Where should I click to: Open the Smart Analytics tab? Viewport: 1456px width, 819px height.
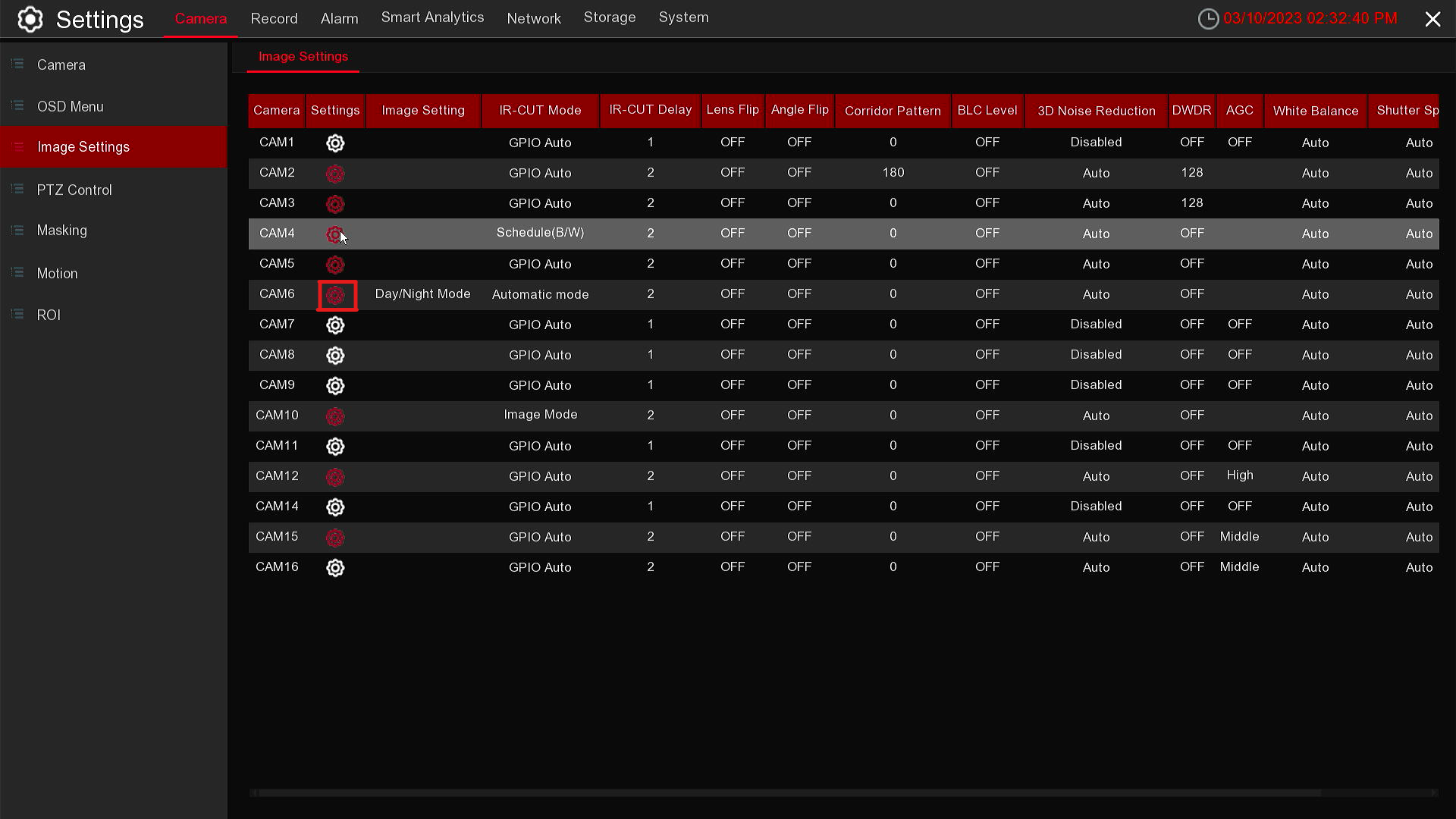coord(432,17)
